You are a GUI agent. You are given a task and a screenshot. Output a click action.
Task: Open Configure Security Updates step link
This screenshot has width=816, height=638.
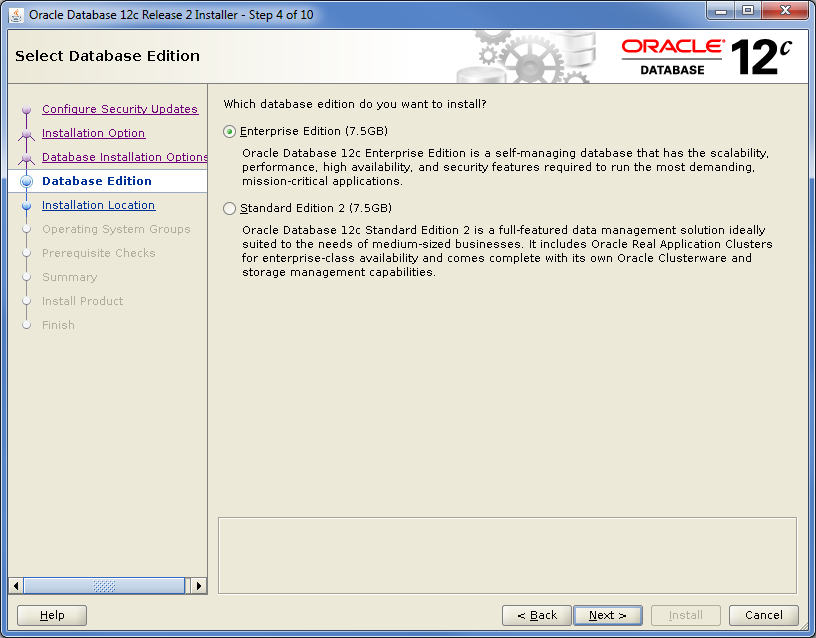point(120,109)
